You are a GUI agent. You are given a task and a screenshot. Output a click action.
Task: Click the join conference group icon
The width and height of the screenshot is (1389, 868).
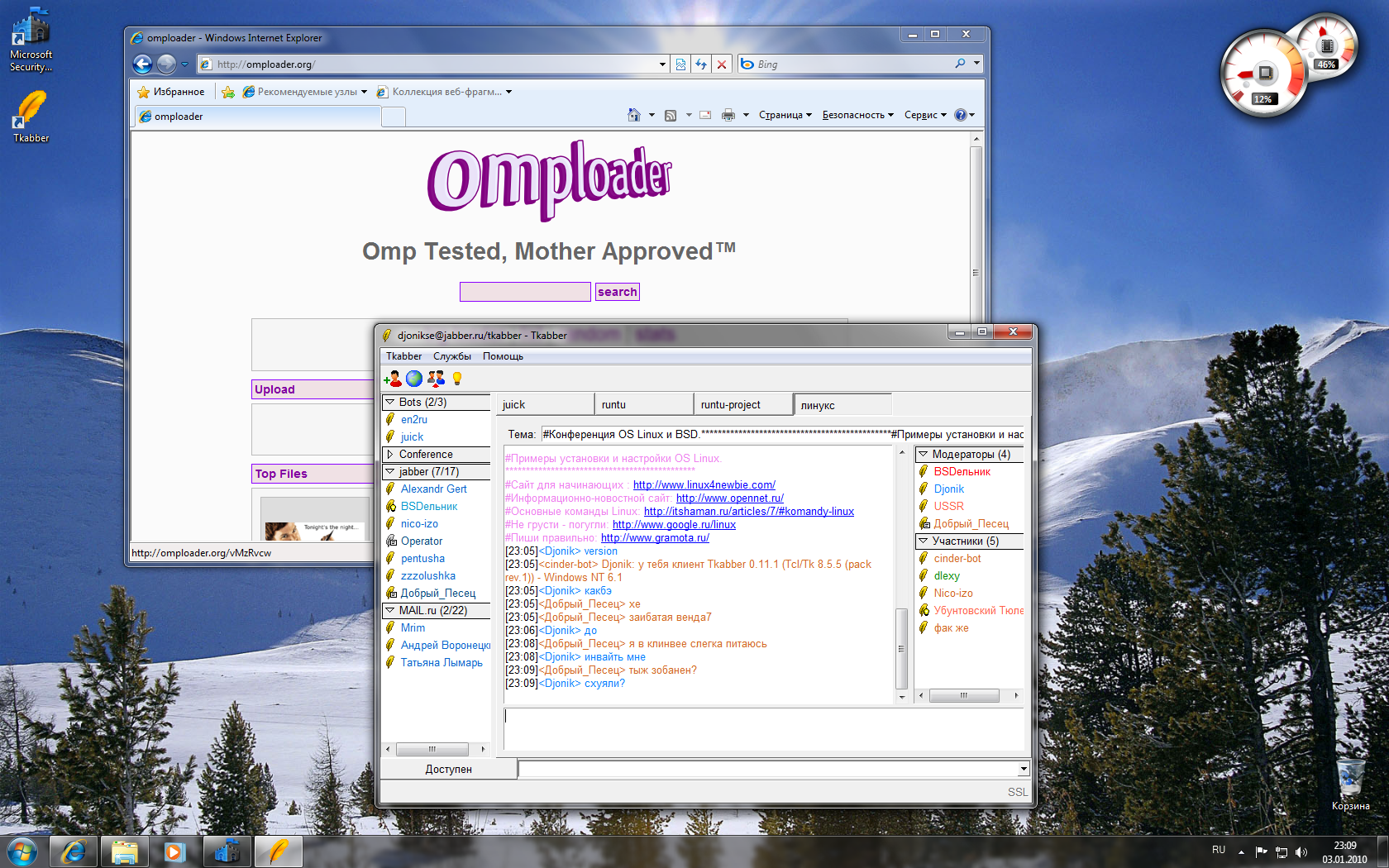[436, 379]
